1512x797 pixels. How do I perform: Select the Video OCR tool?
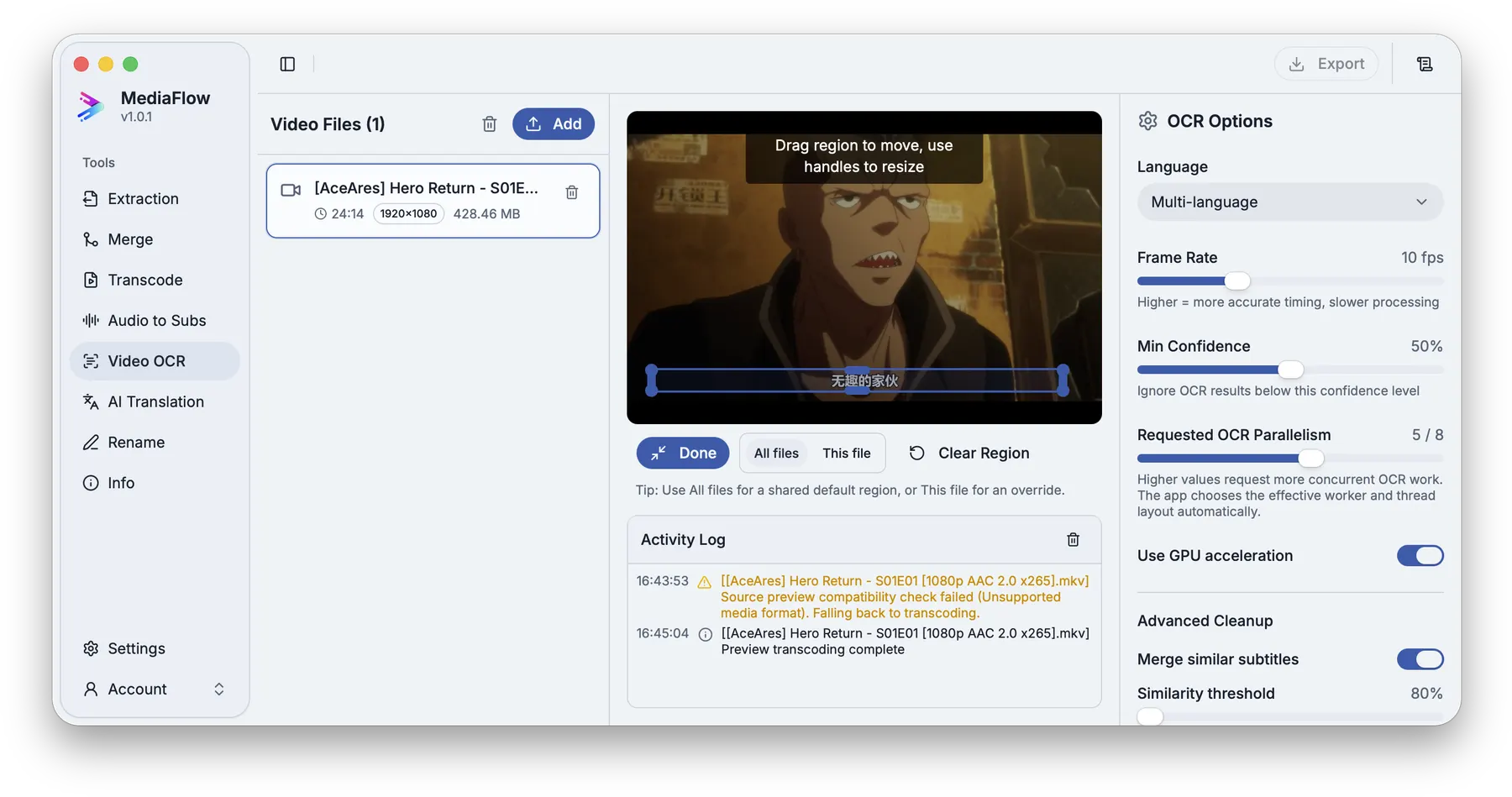[155, 361]
